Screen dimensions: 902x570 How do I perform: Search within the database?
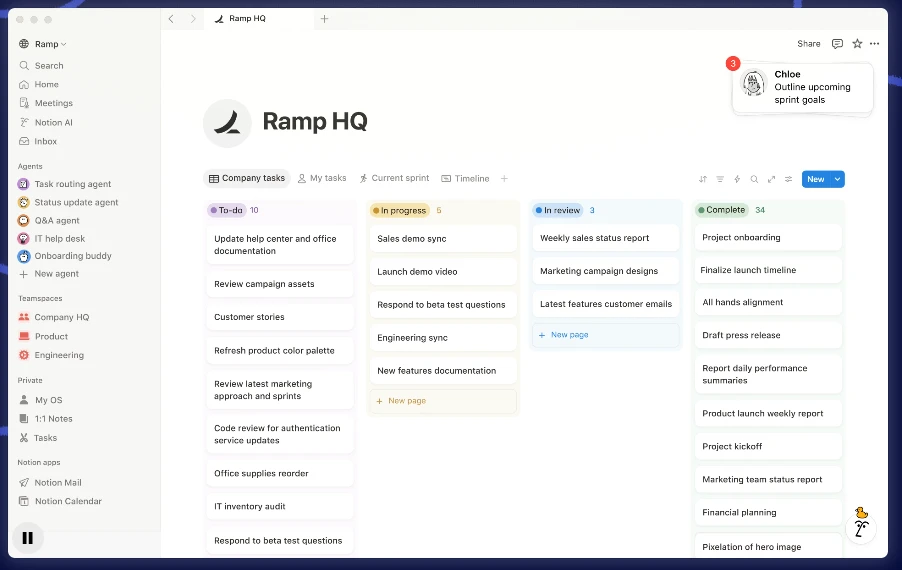click(754, 179)
